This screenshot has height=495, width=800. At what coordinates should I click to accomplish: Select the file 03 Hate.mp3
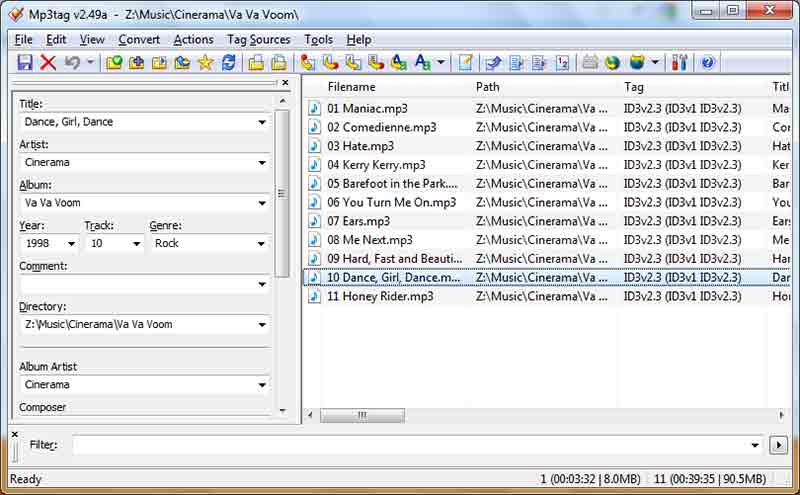tap(361, 146)
